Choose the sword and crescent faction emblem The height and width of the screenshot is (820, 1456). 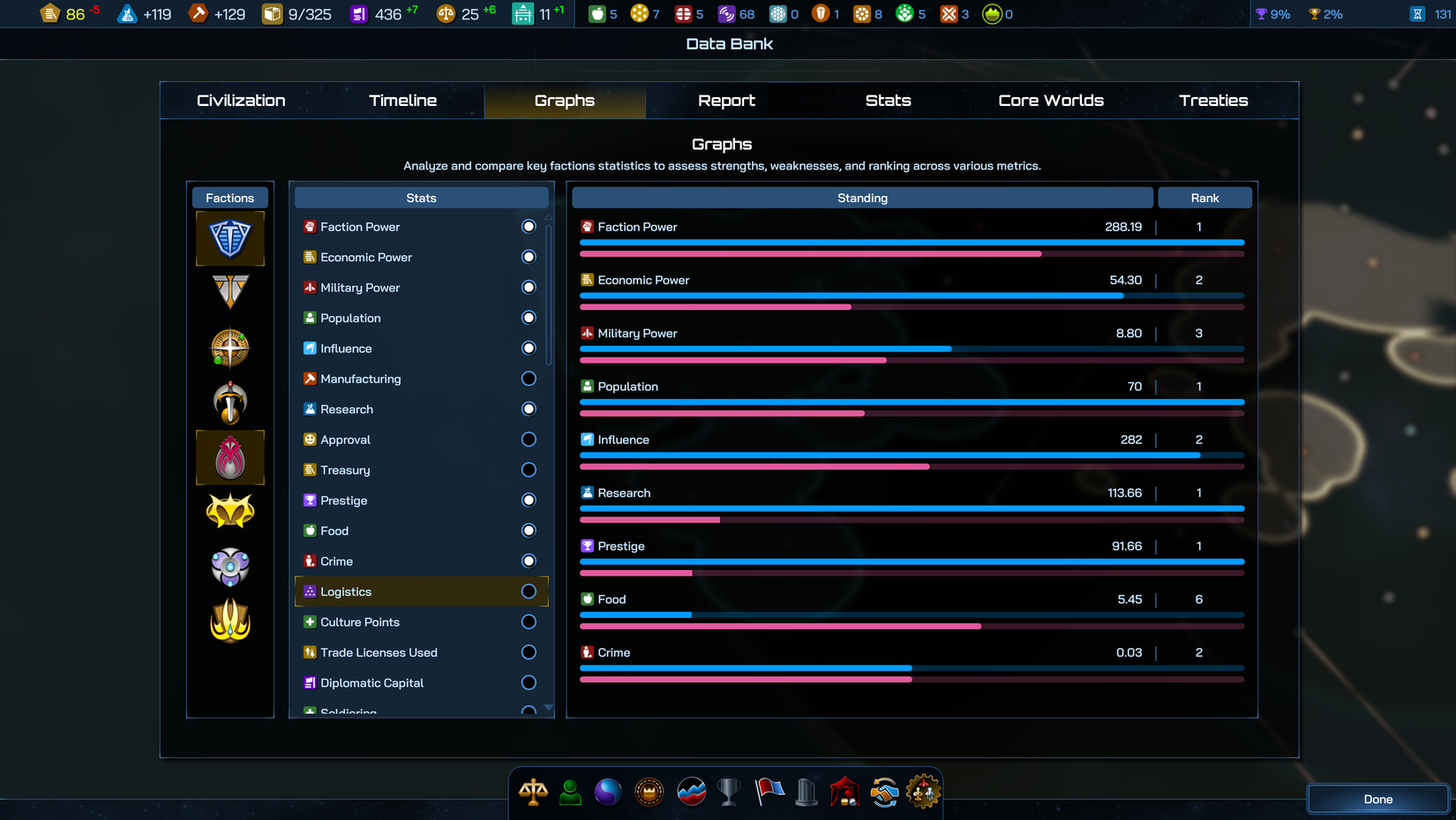coord(230,402)
